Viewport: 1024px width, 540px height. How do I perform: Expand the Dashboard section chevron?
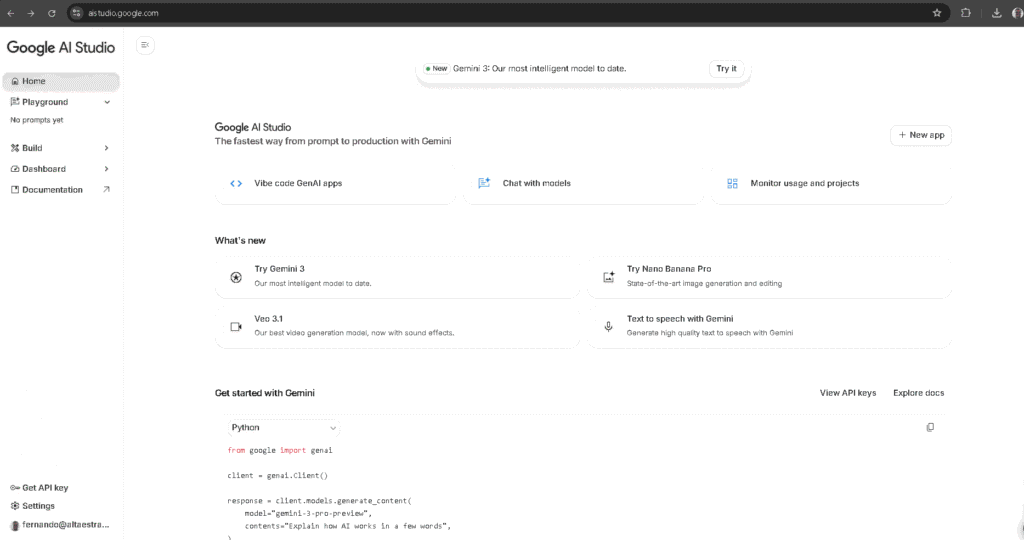[106, 169]
